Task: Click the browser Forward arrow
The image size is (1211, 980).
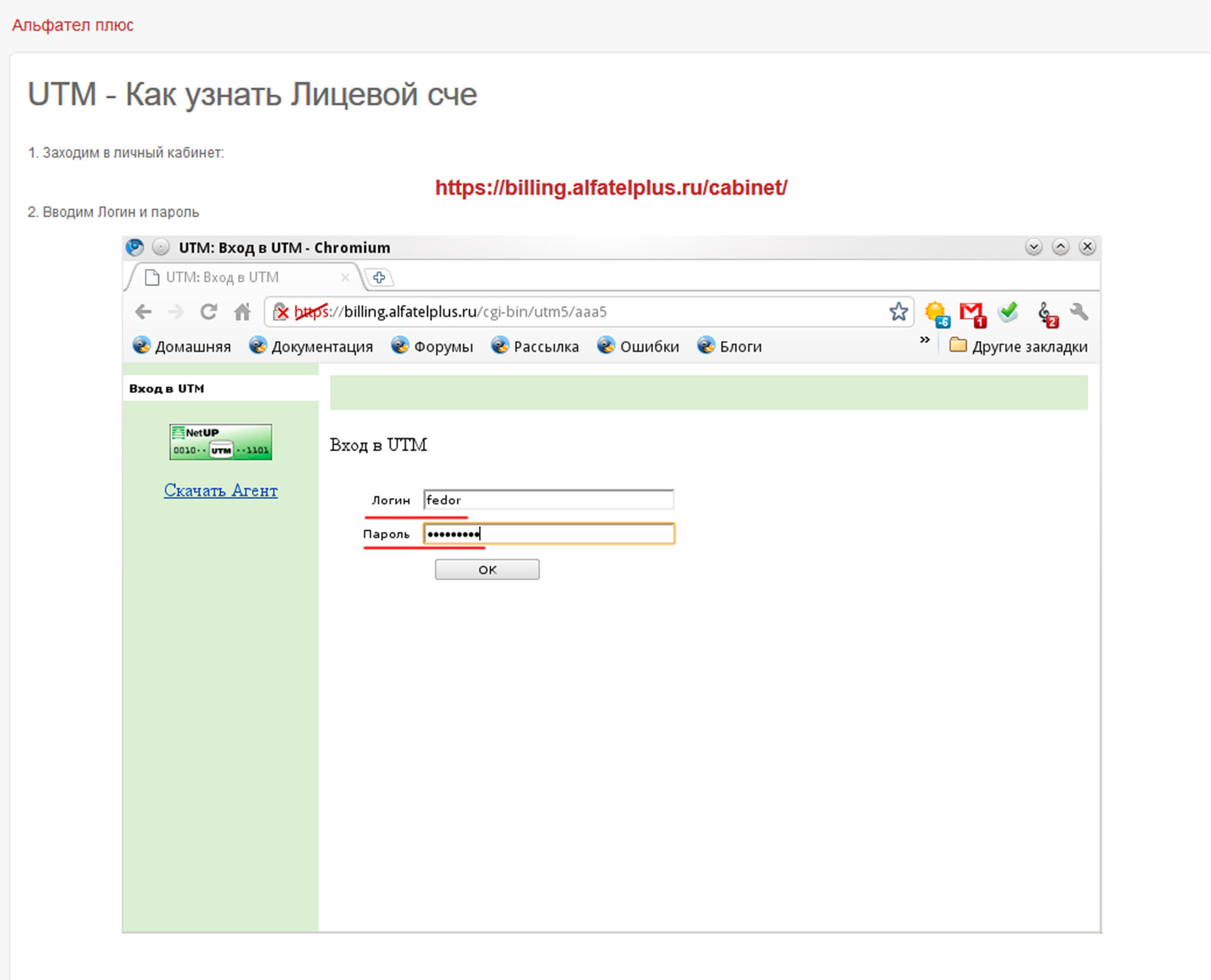Action: [x=176, y=311]
